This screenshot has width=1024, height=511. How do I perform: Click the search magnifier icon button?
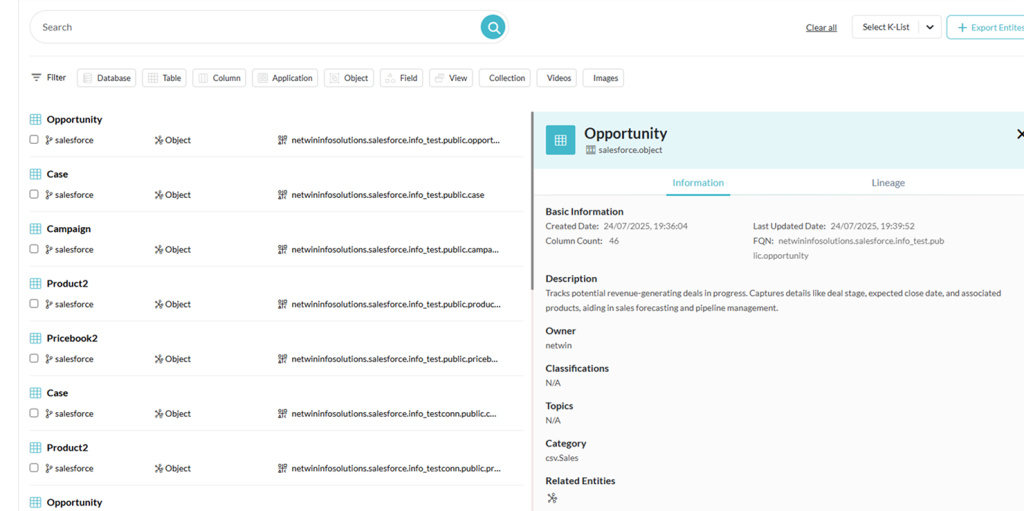coord(492,27)
